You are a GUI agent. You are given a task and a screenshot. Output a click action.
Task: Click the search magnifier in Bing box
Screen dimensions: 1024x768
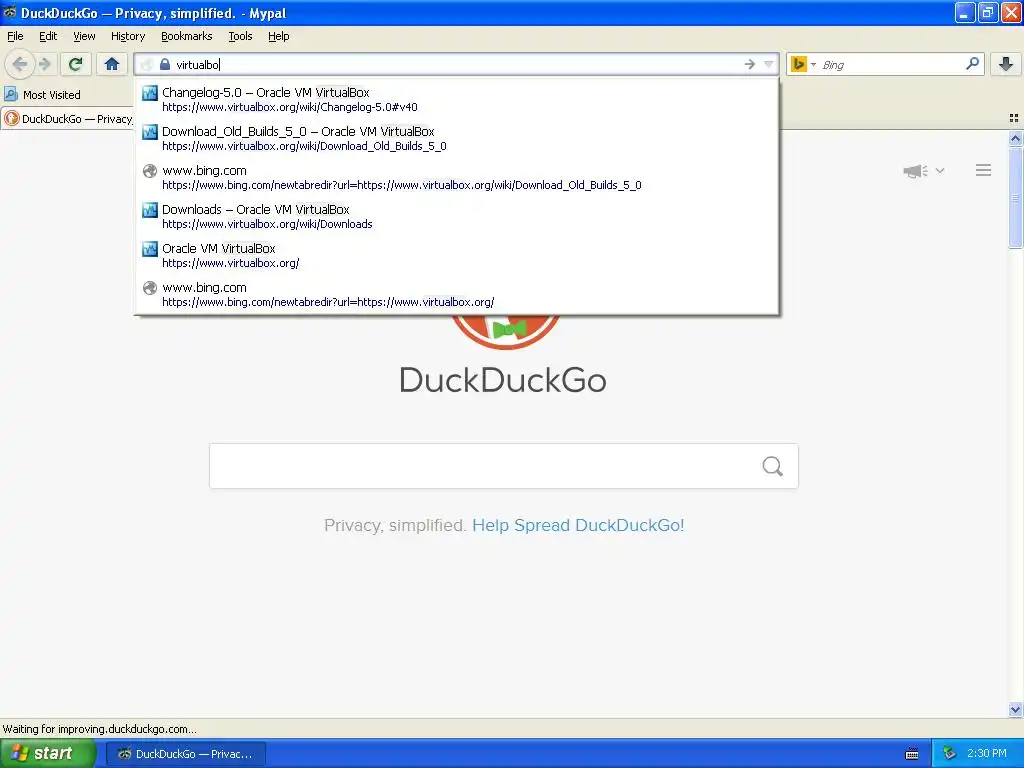[x=972, y=63]
